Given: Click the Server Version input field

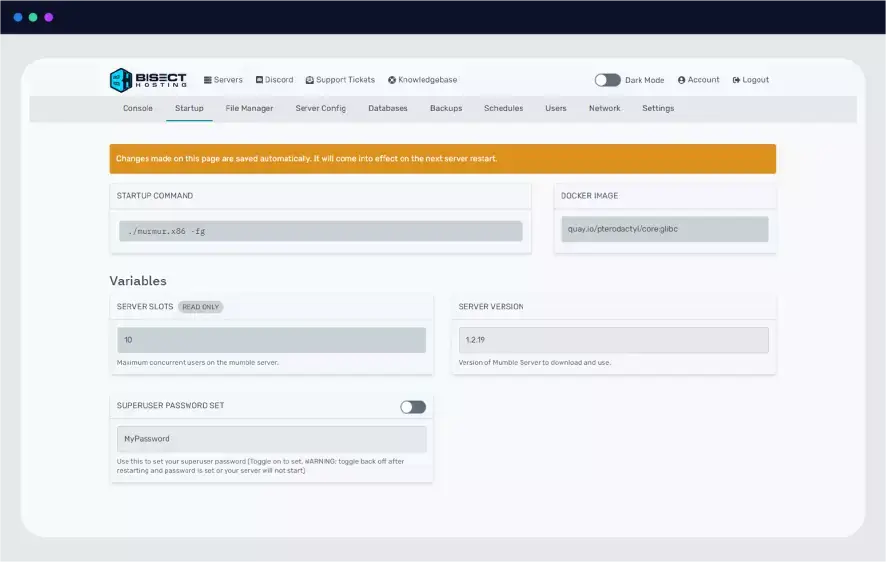Looking at the screenshot, I should (613, 340).
